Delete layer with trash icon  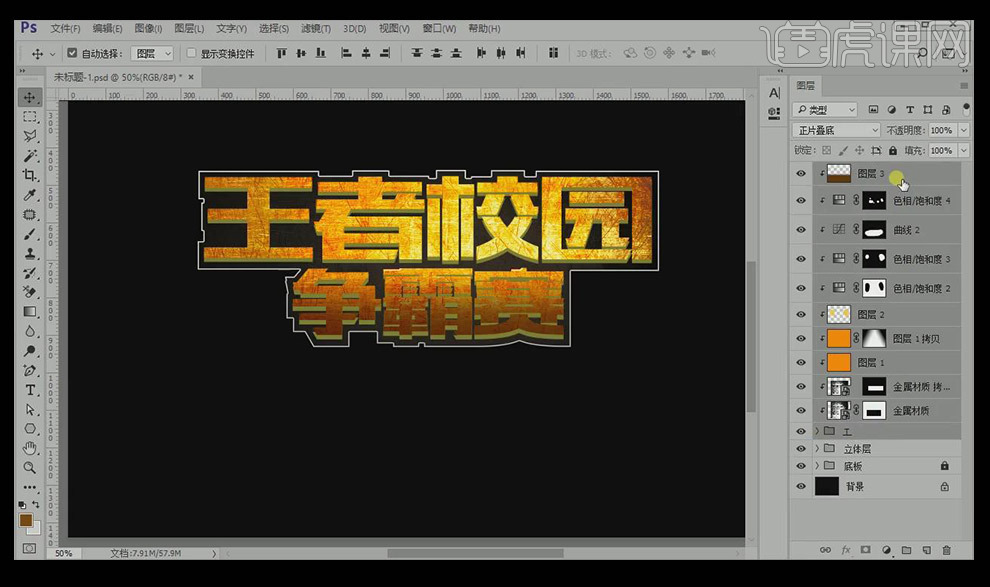point(946,550)
